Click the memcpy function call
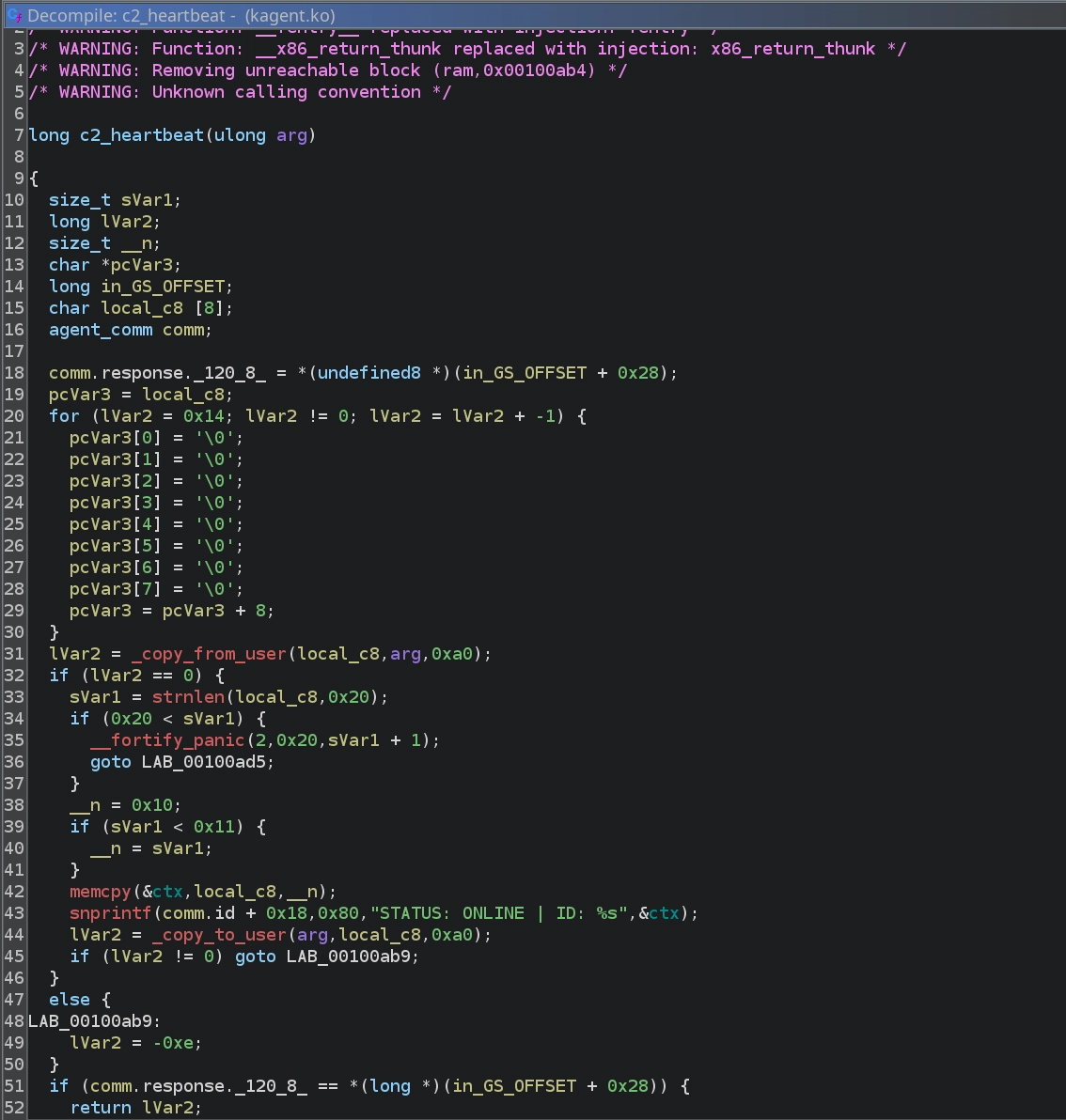 tap(100, 892)
